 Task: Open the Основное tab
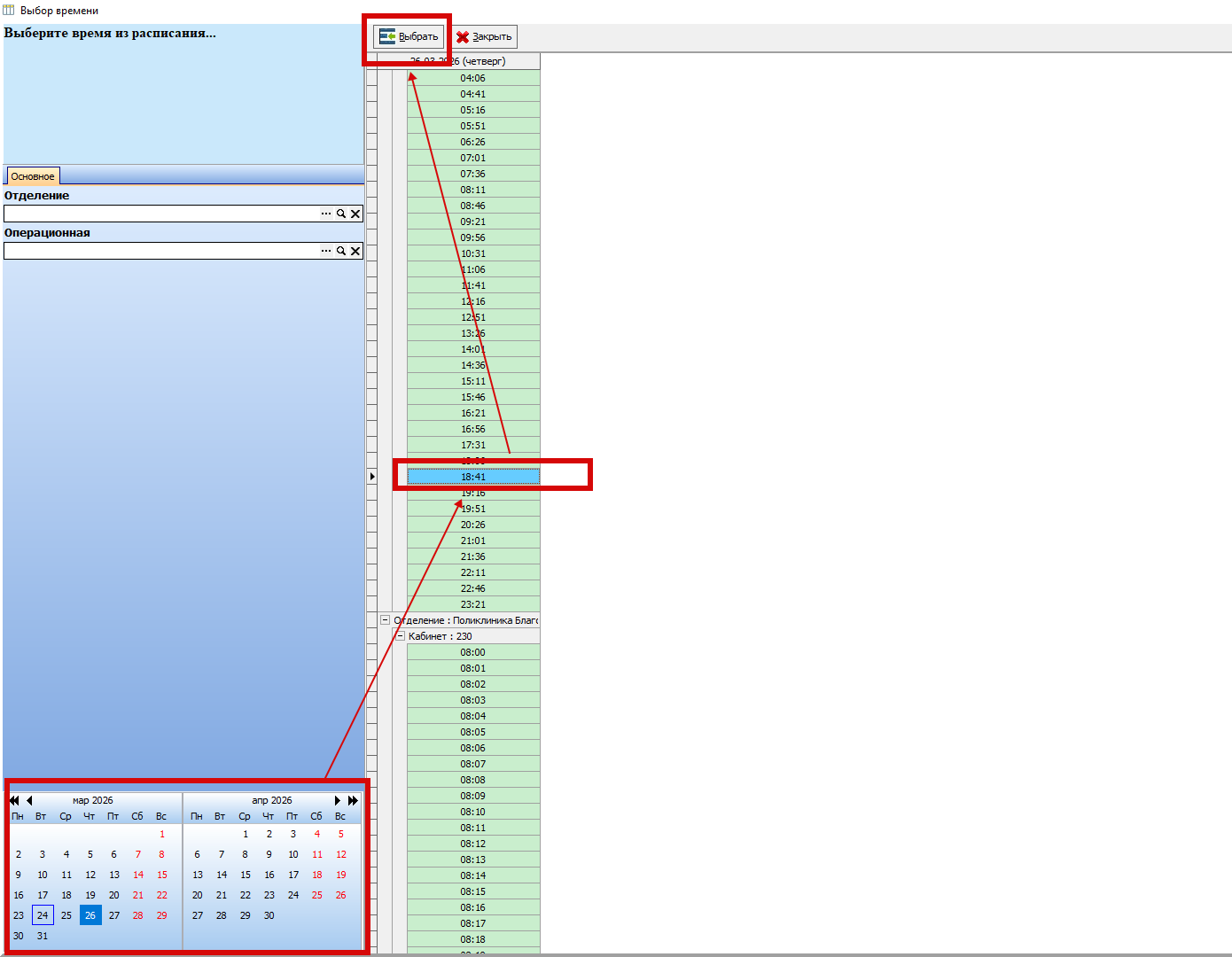tap(33, 176)
